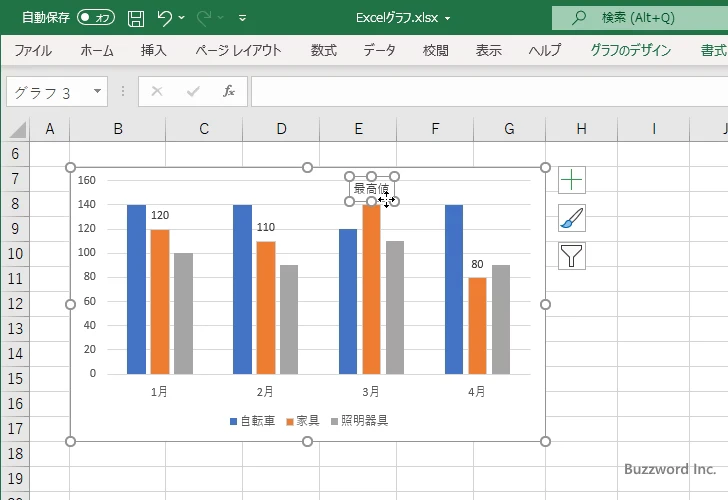Select row 18 header
This screenshot has height=500, width=728.
15,454
